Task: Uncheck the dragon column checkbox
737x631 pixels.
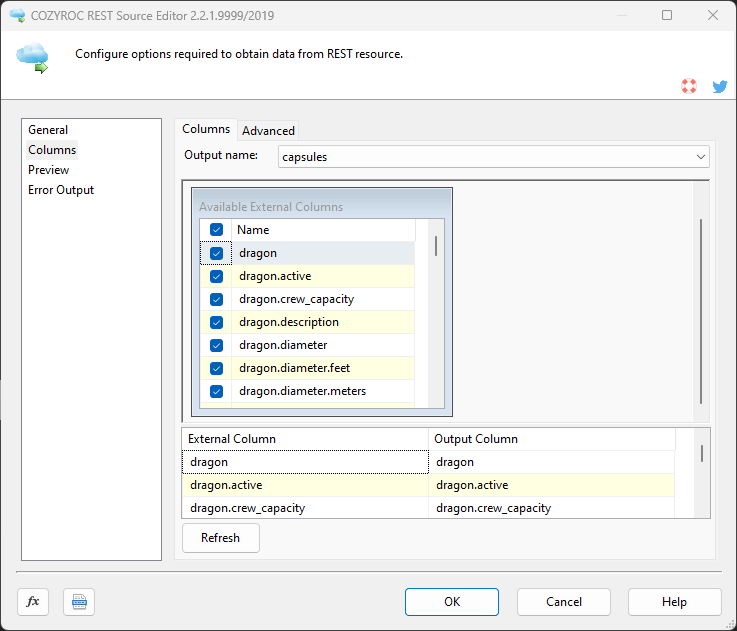Action: (x=216, y=253)
